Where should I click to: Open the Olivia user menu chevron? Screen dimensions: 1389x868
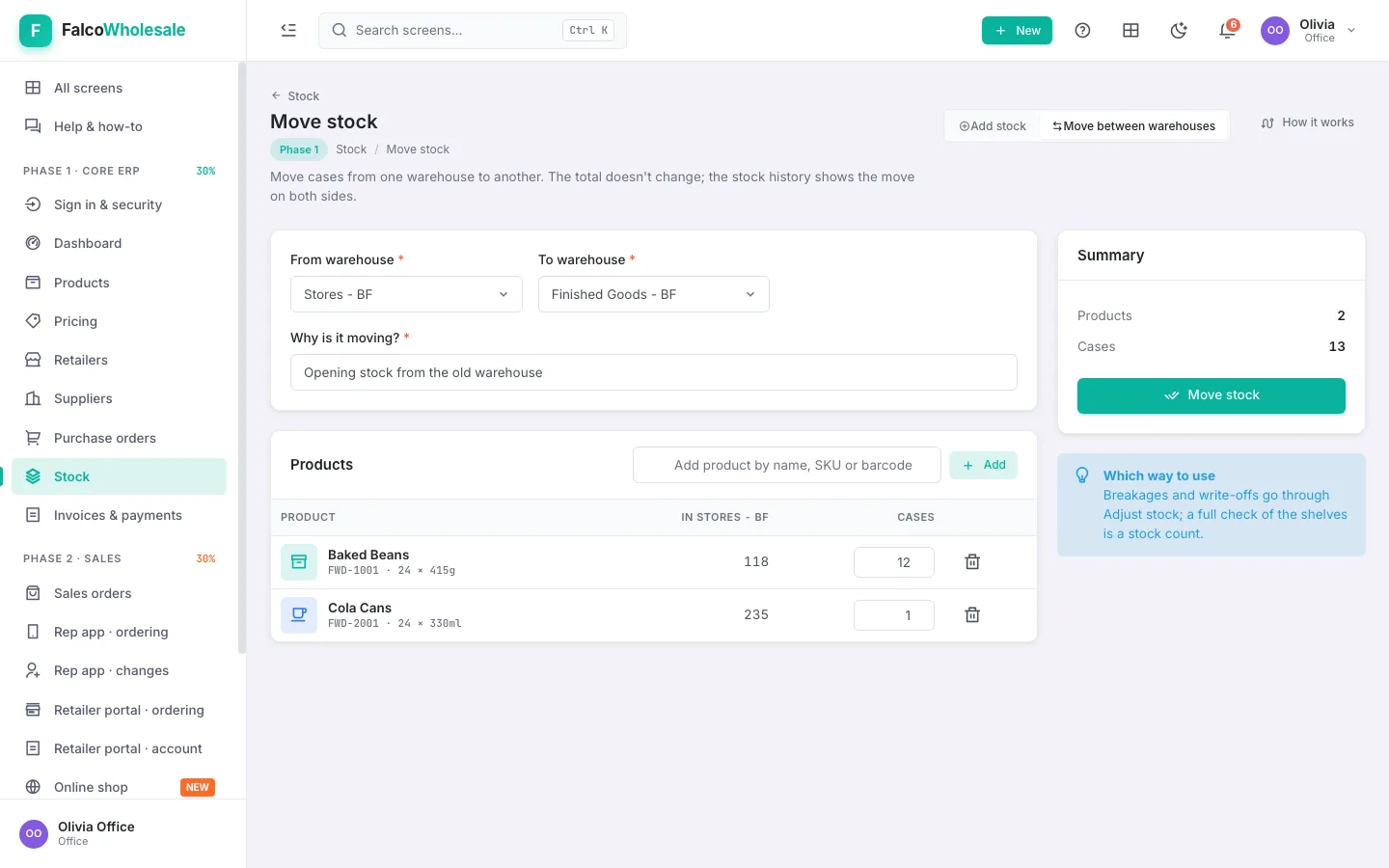click(x=1351, y=30)
